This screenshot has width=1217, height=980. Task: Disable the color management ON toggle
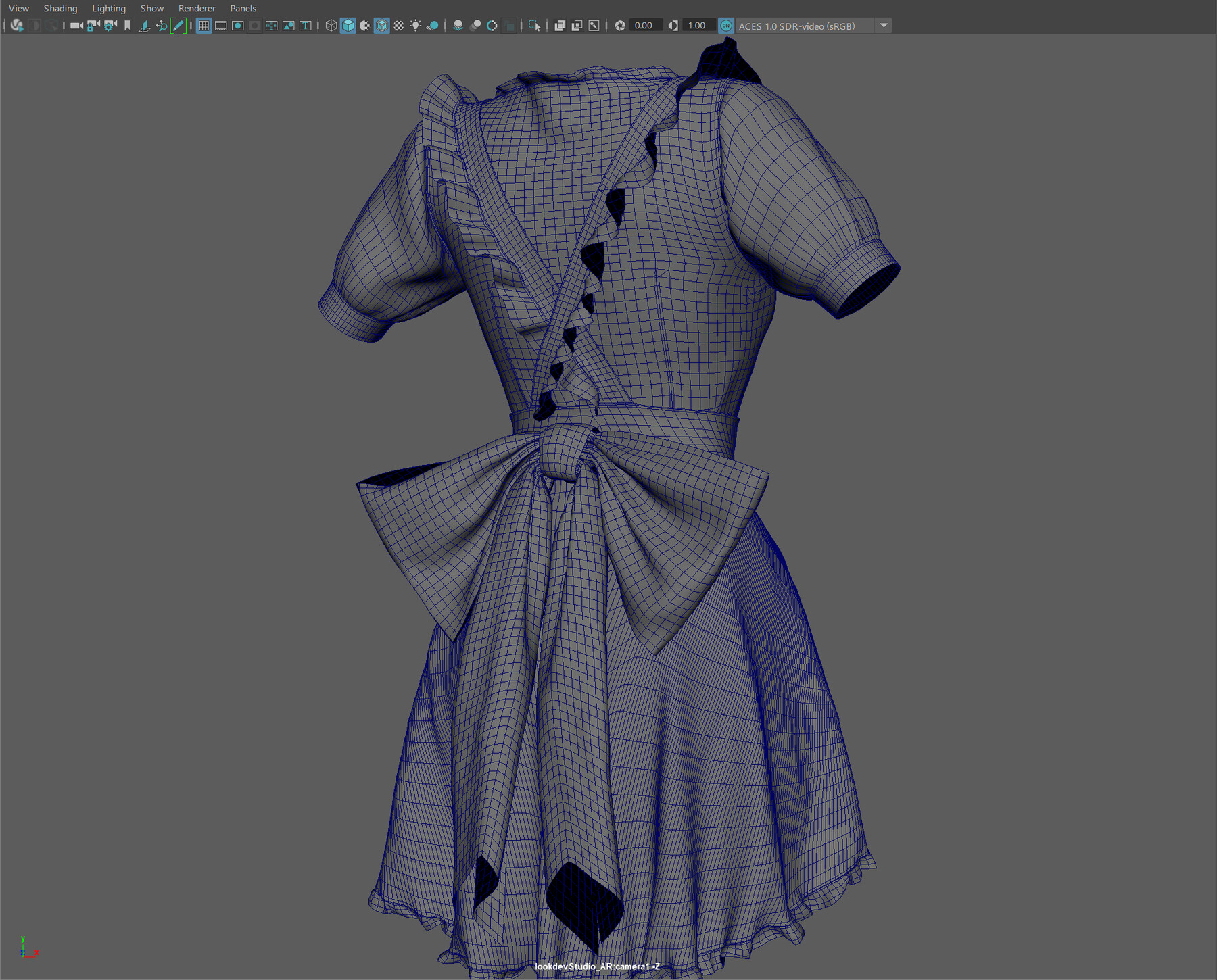click(725, 26)
